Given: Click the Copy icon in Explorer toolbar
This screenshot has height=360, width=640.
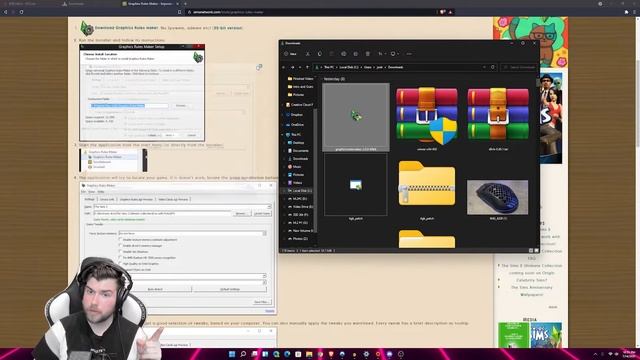Looking at the screenshot, I should (320, 54).
